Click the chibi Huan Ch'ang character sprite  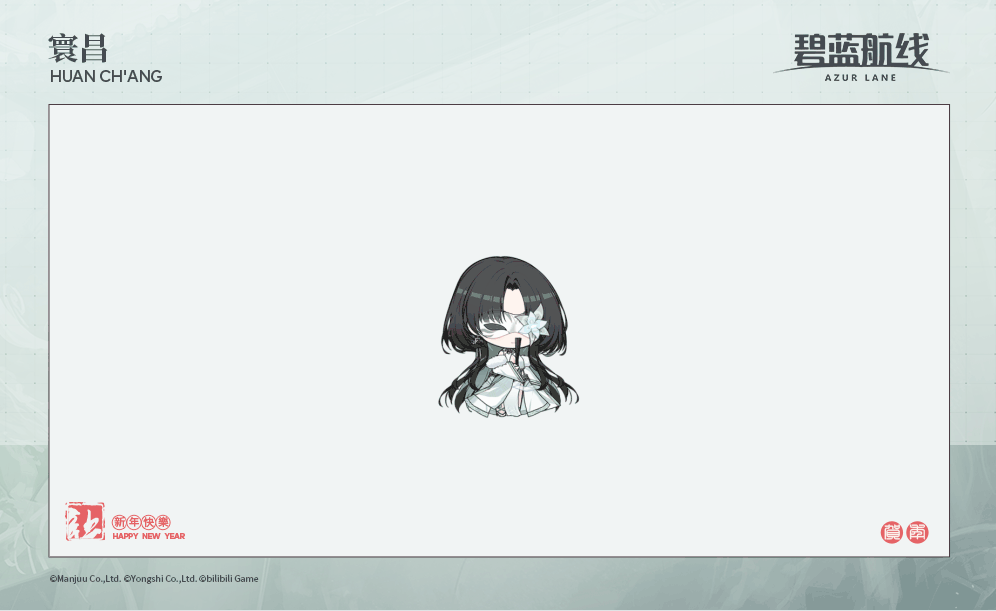tap(508, 337)
